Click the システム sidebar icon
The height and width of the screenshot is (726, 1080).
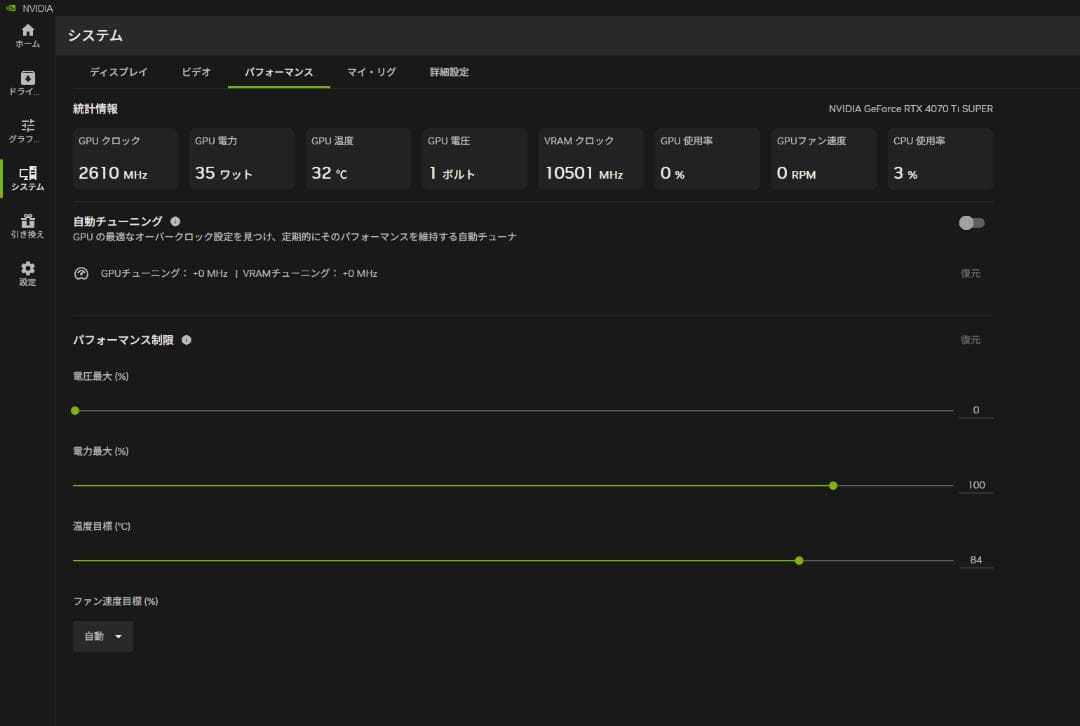(x=27, y=172)
